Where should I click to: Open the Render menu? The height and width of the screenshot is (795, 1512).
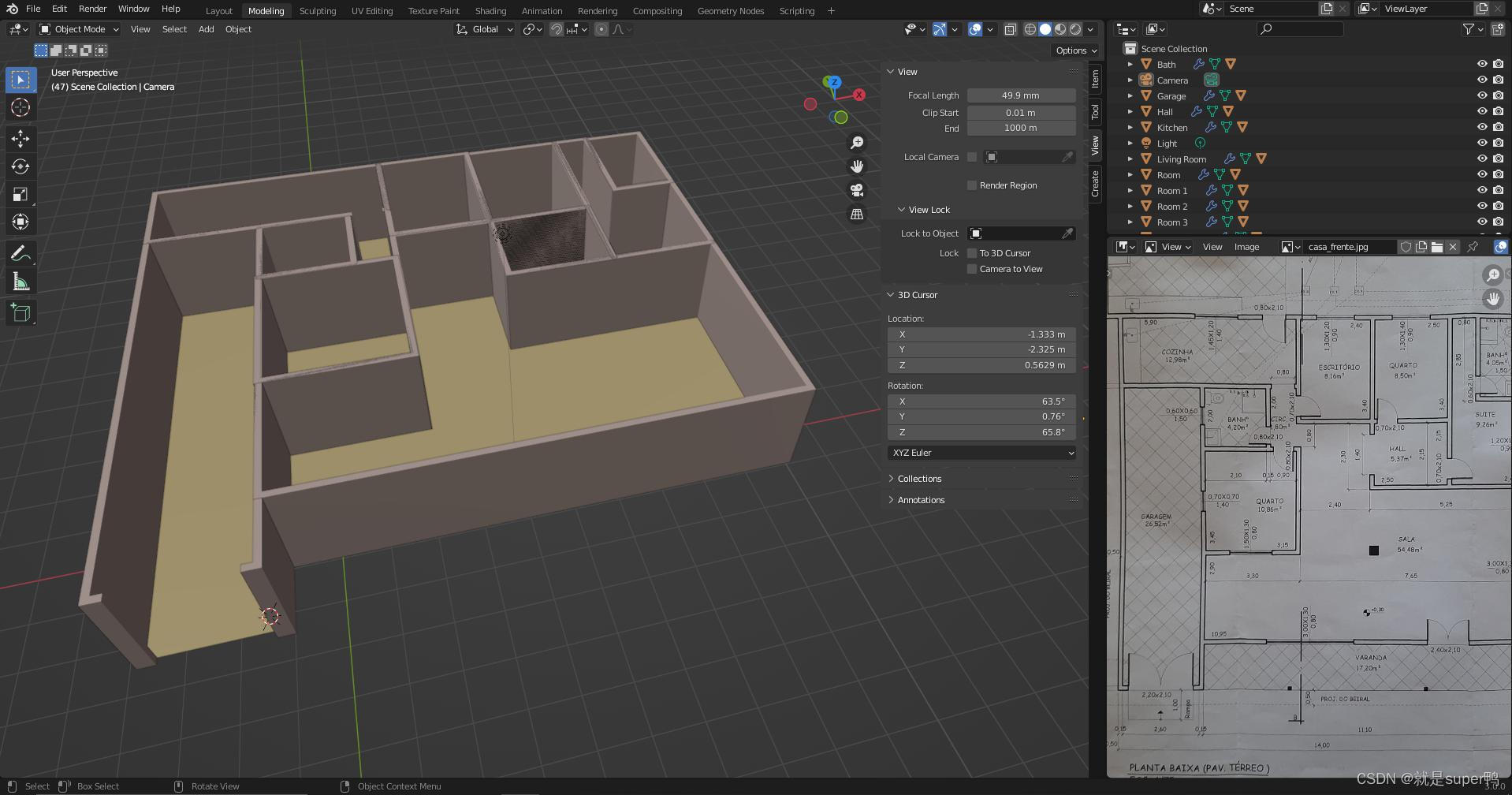point(92,9)
